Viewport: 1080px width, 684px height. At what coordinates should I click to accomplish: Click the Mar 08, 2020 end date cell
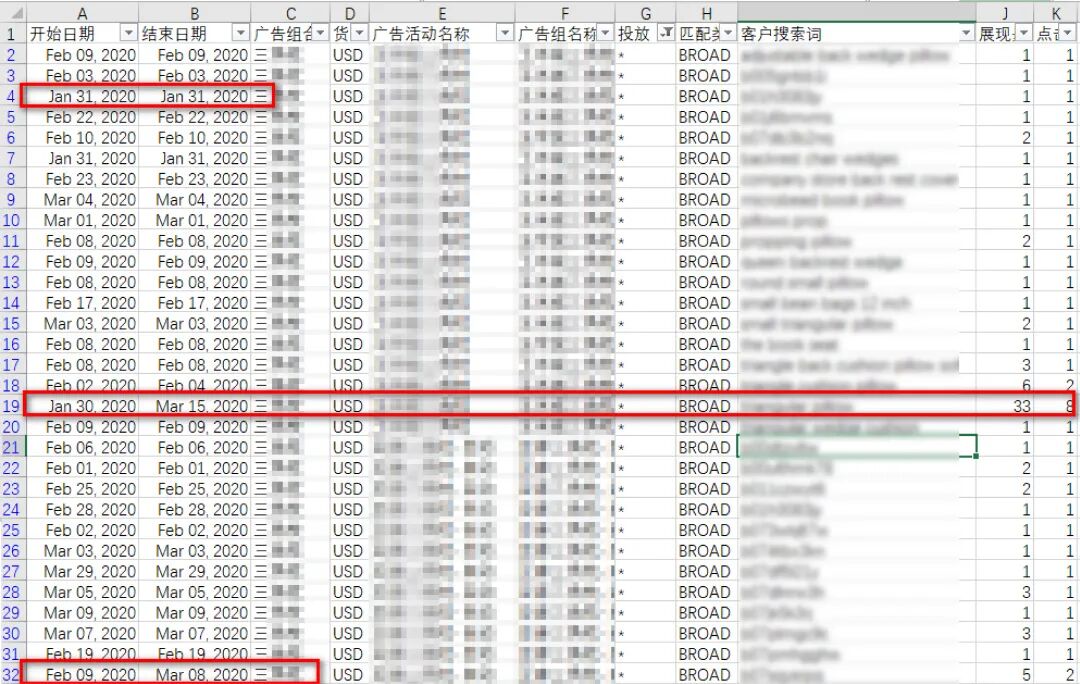click(x=195, y=674)
